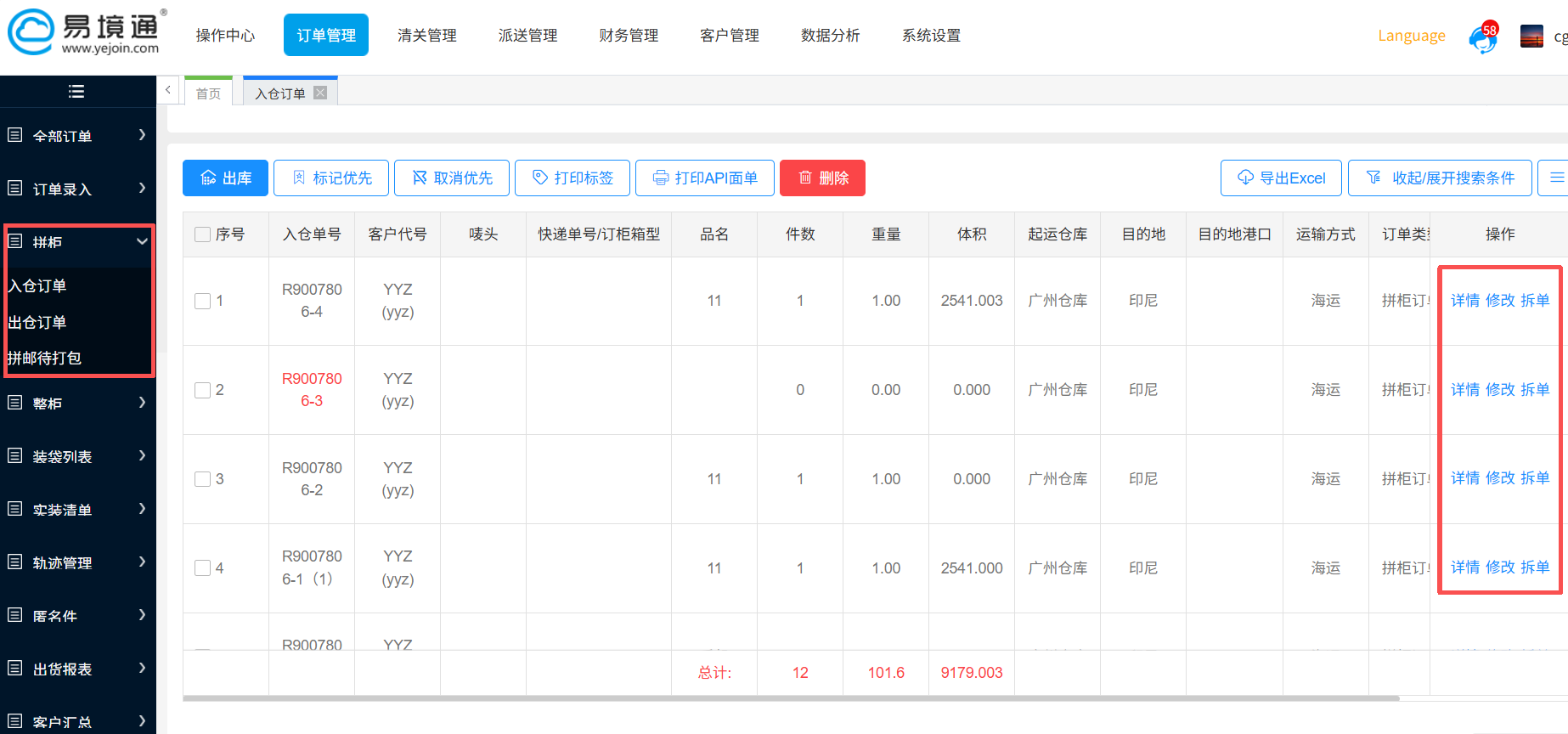Expand the 出货报表 menu chevron

click(x=142, y=669)
